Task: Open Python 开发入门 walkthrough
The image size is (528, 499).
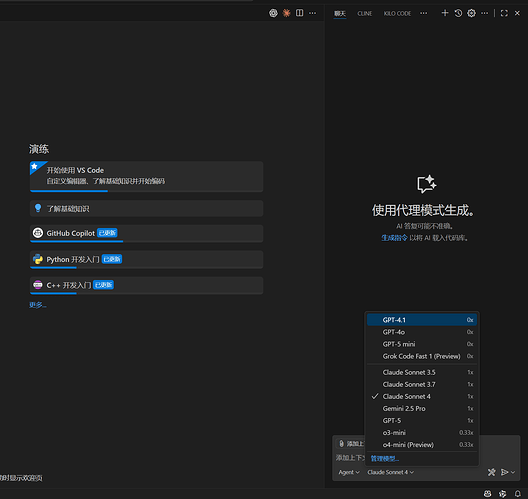Action: pos(146,259)
